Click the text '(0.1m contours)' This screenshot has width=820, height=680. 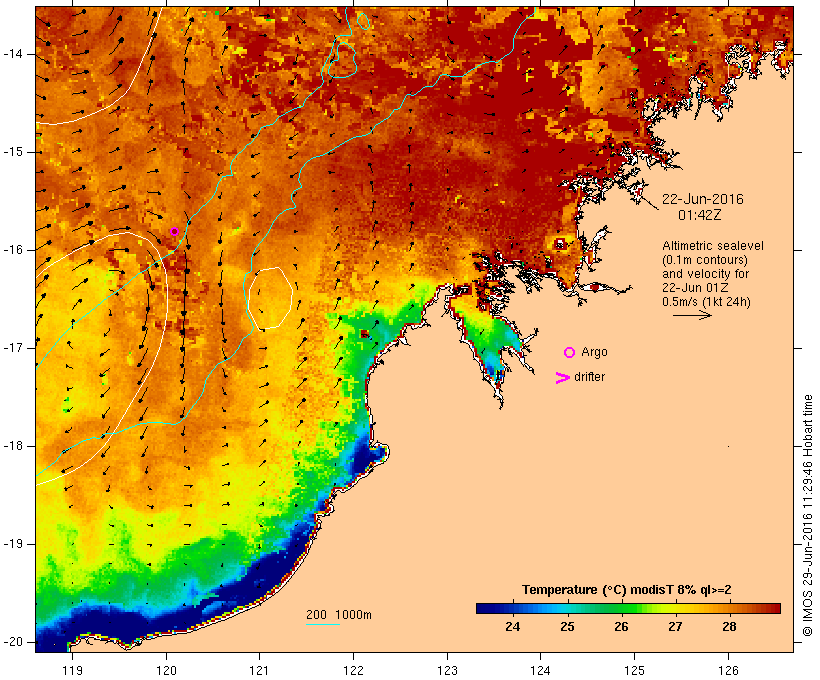click(x=705, y=260)
